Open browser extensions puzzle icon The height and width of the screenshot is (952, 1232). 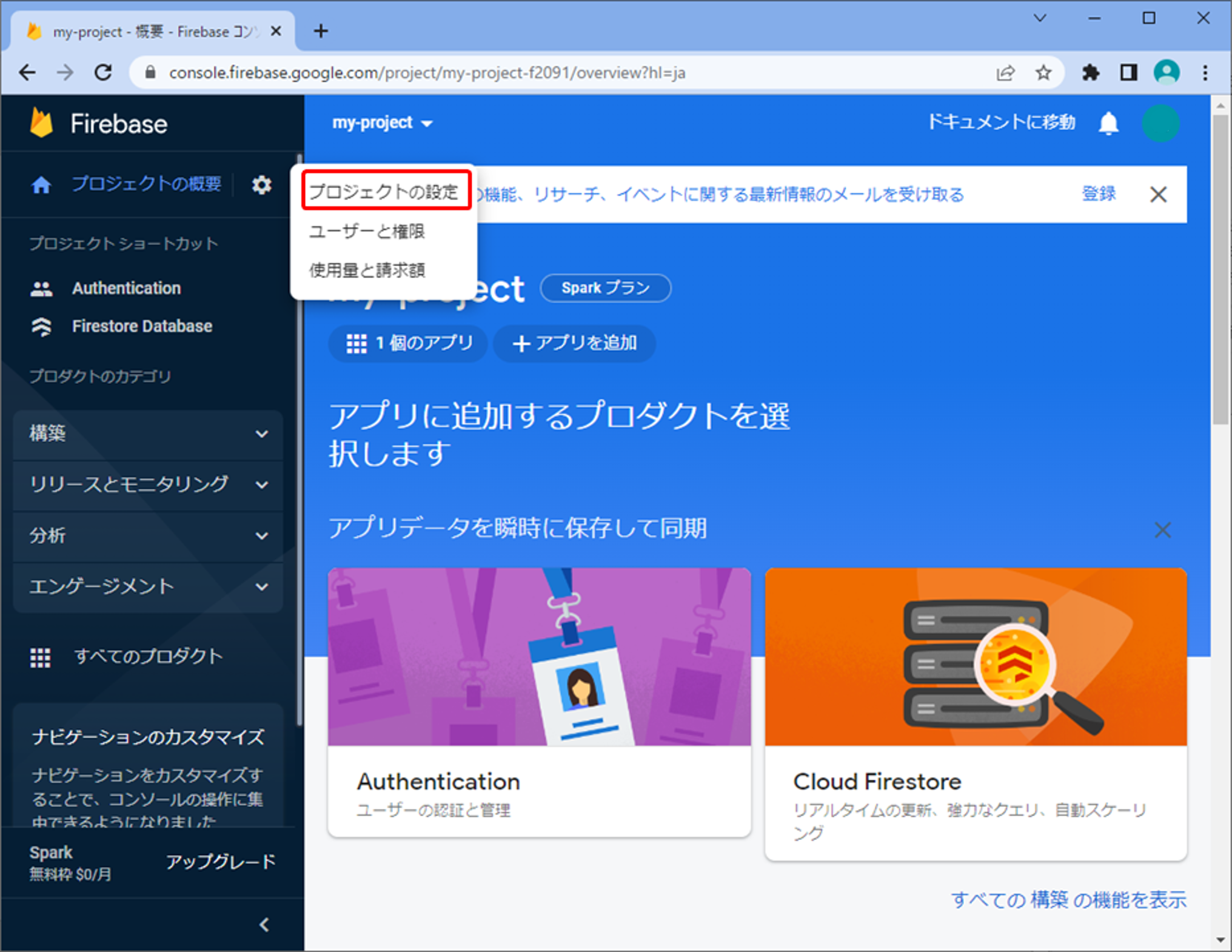click(1090, 73)
